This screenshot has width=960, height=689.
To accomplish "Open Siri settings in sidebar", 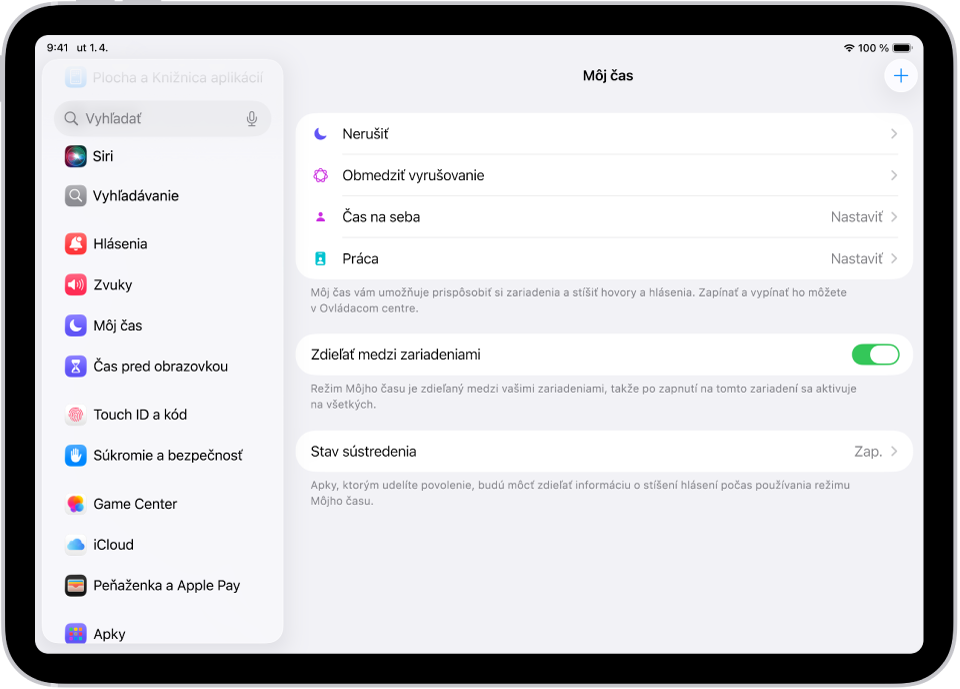I will tap(162, 156).
